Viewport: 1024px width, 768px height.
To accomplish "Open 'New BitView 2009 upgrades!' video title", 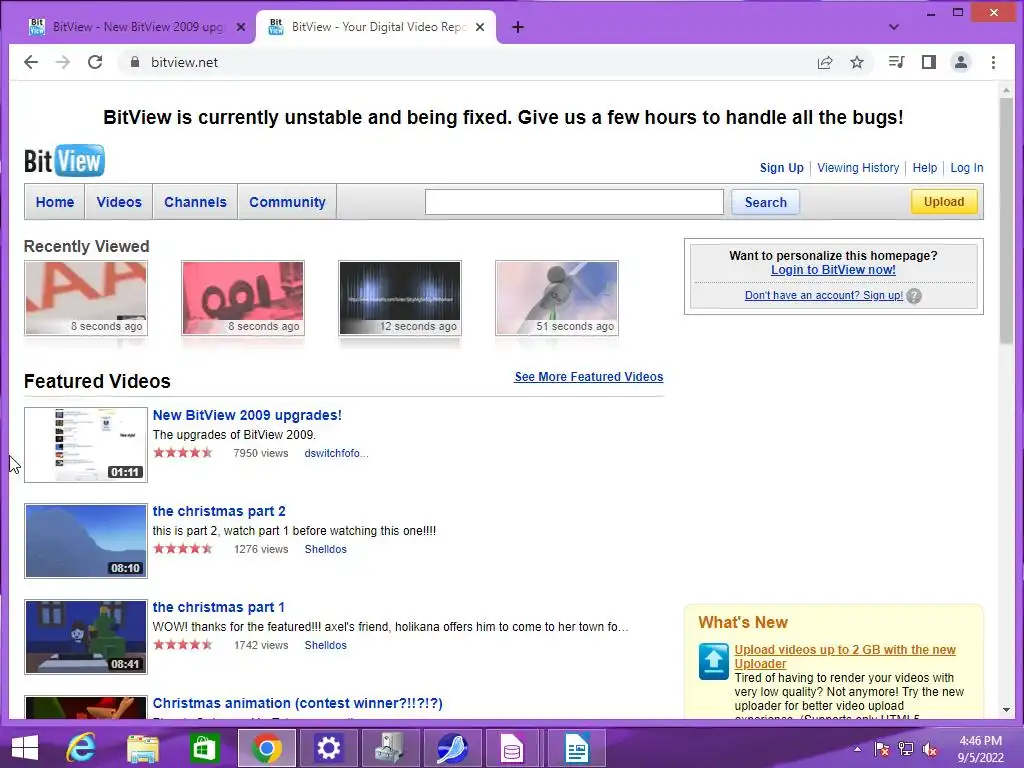I will [247, 415].
